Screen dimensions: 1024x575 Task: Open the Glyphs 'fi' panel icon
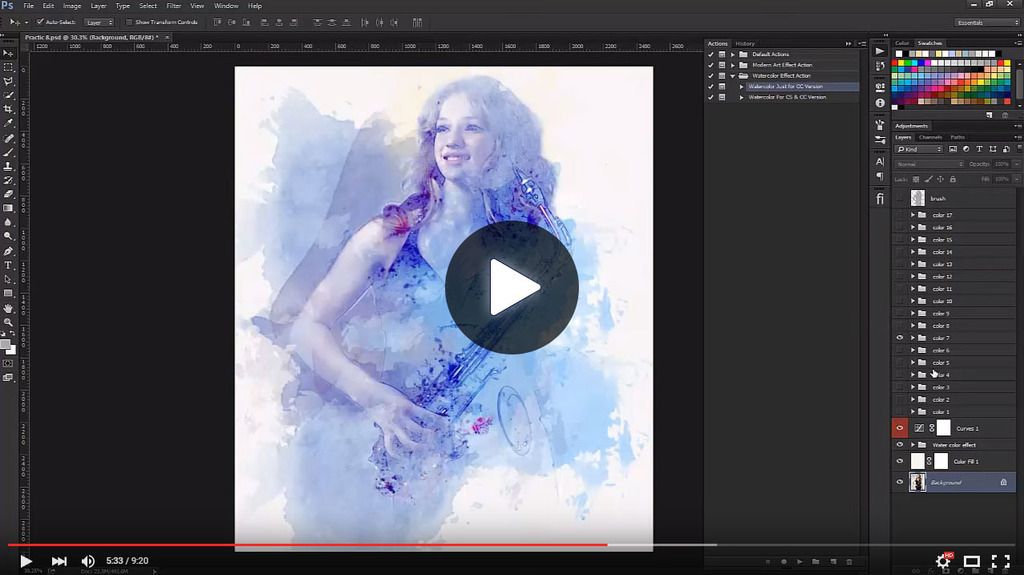[880, 199]
